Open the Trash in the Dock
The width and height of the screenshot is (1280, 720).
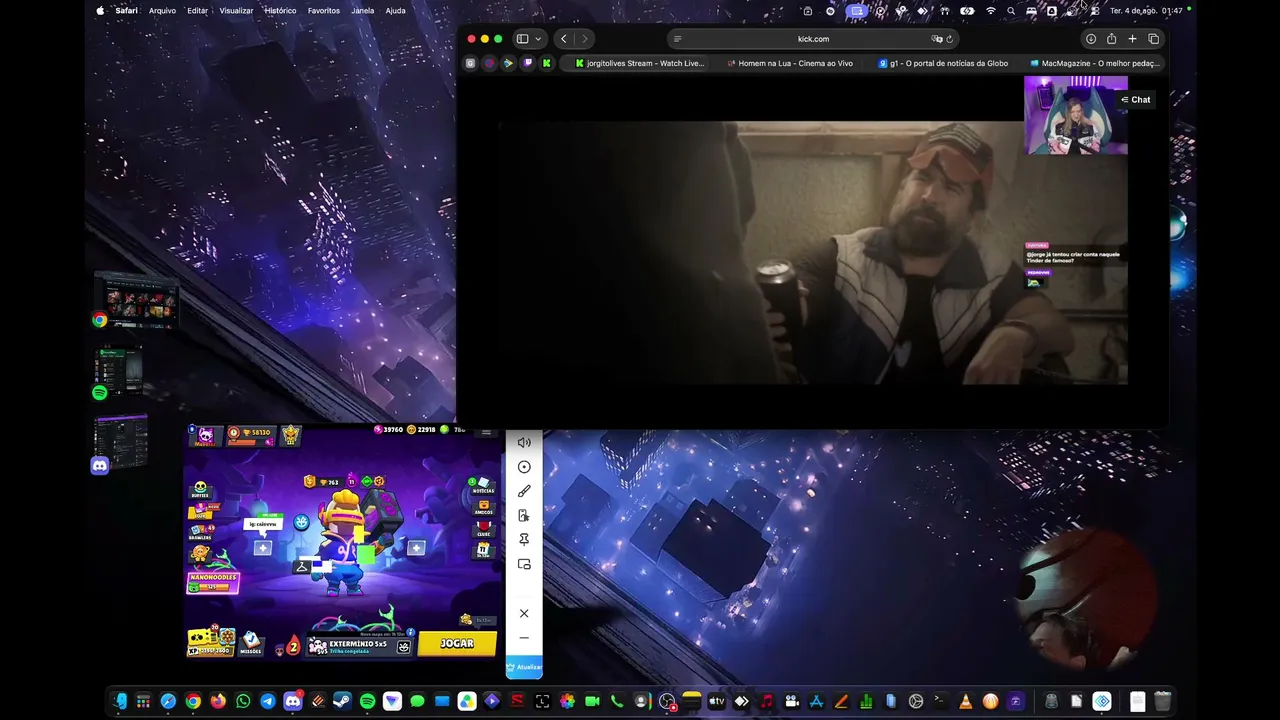coord(1162,702)
